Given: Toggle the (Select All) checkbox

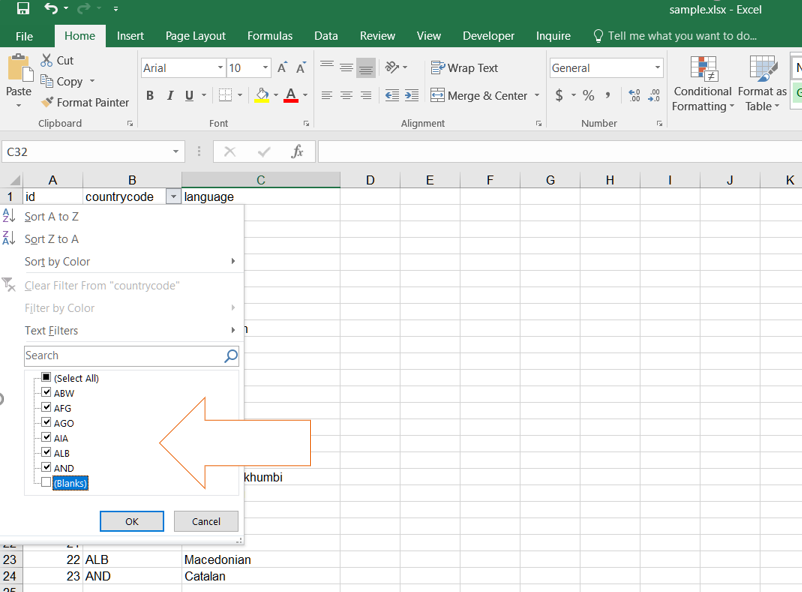Looking at the screenshot, I should click(46, 378).
